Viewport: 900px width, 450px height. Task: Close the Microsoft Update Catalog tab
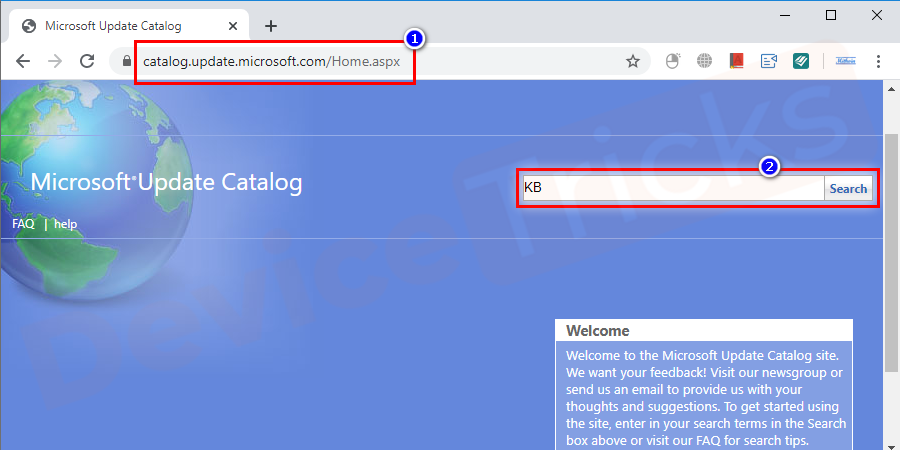pos(232,26)
